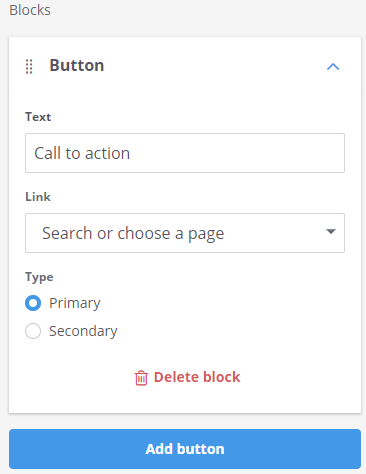Click the trash can icon

pos(141,378)
